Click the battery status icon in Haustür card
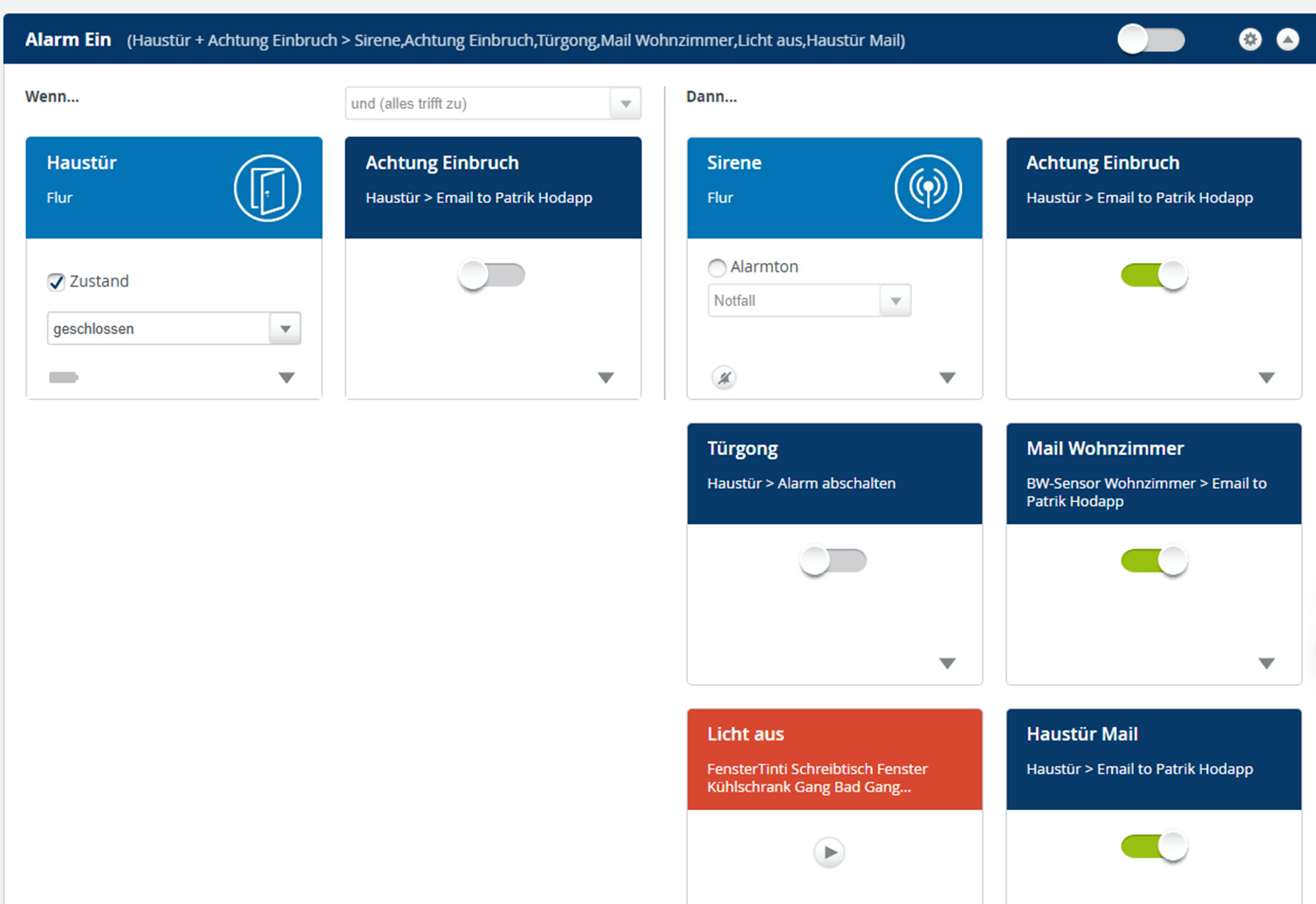The width and height of the screenshot is (1316, 904). pyautogui.click(x=63, y=378)
